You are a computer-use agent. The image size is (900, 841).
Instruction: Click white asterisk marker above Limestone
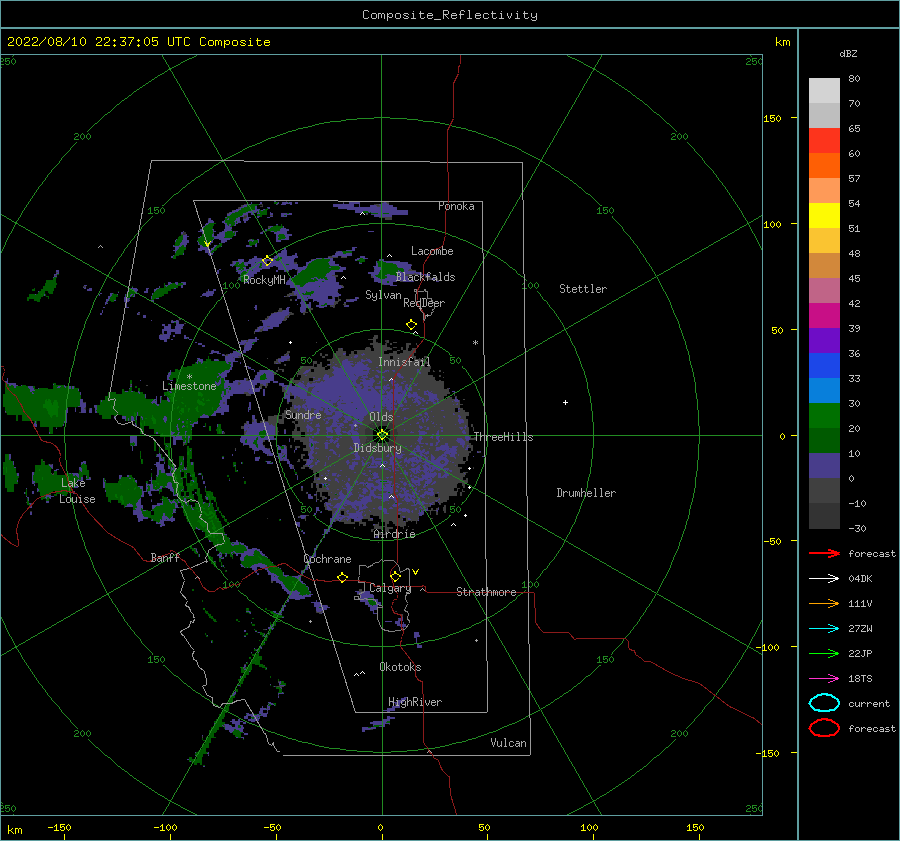pyautogui.click(x=189, y=377)
